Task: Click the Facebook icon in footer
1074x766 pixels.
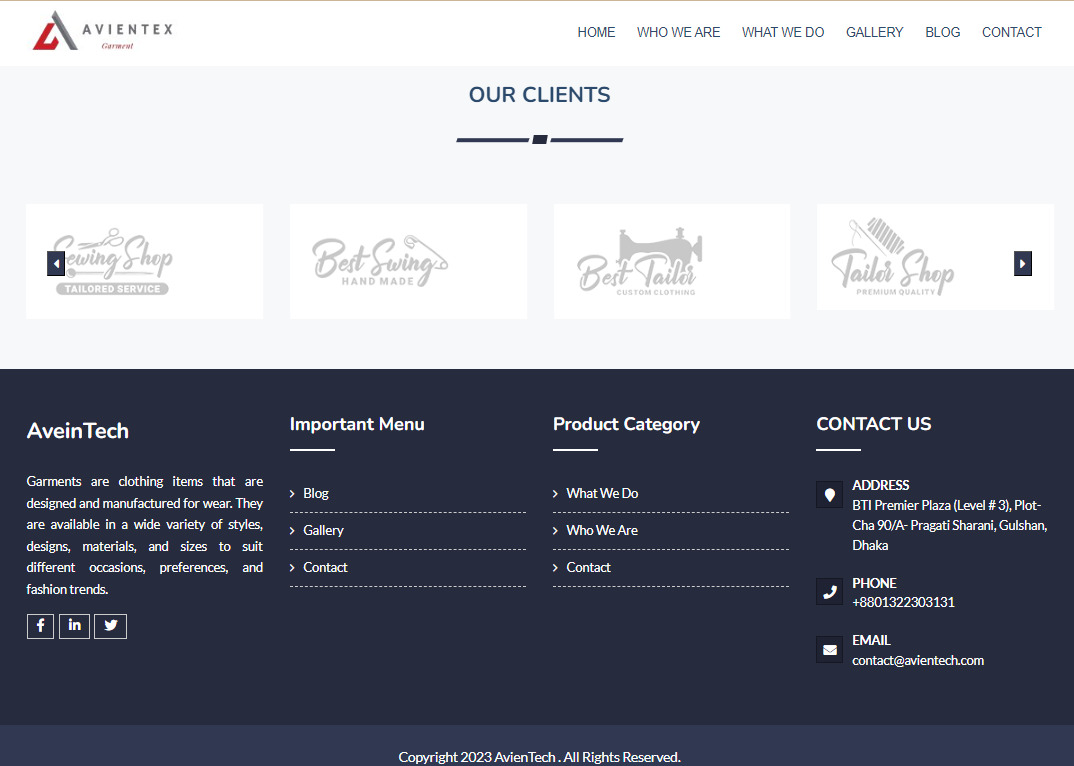Action: [40, 626]
